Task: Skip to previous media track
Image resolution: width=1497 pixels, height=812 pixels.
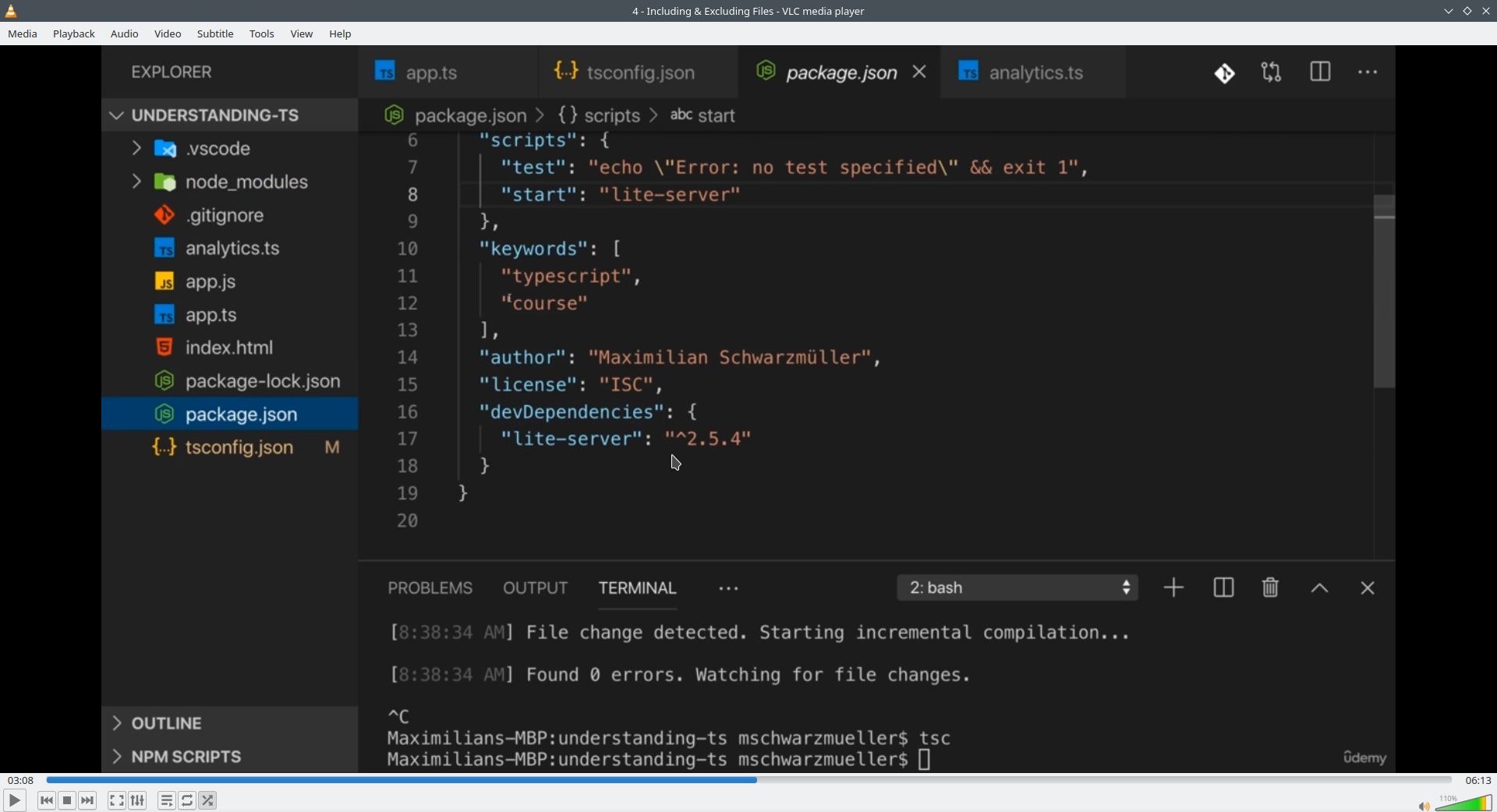Action: pyautogui.click(x=47, y=800)
